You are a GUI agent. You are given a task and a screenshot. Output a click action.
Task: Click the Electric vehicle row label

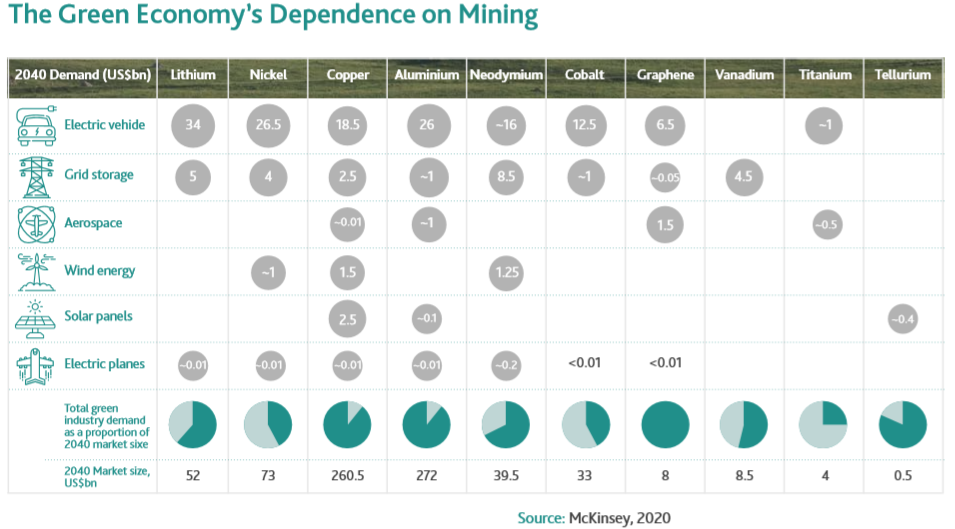(x=106, y=126)
